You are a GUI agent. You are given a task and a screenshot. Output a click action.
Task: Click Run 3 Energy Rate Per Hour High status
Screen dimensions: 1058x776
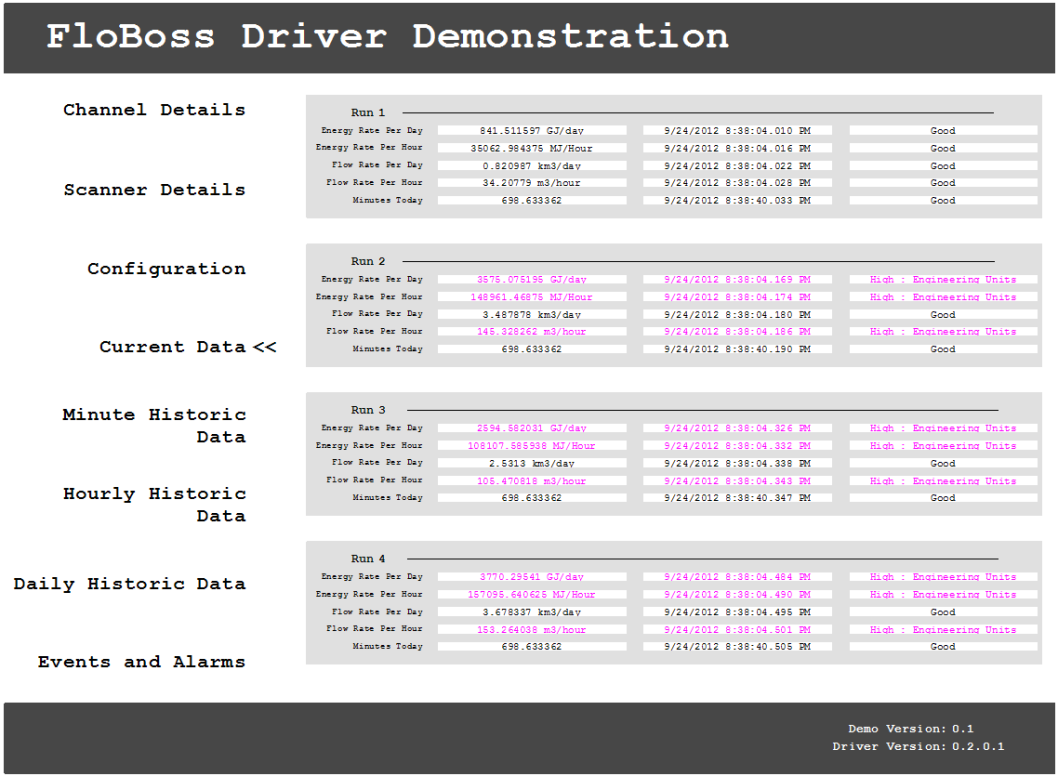(943, 446)
